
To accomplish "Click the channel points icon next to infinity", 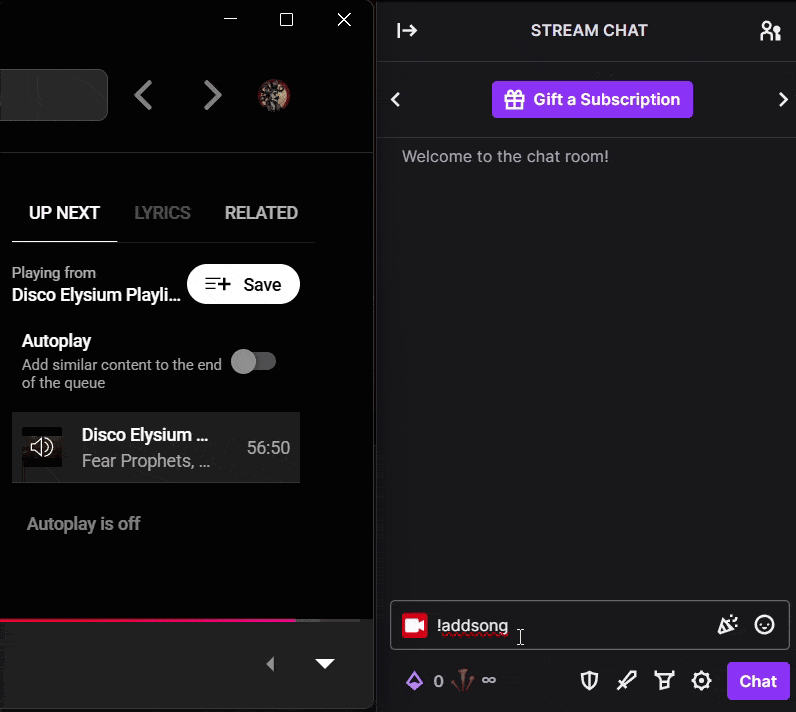I will [462, 681].
